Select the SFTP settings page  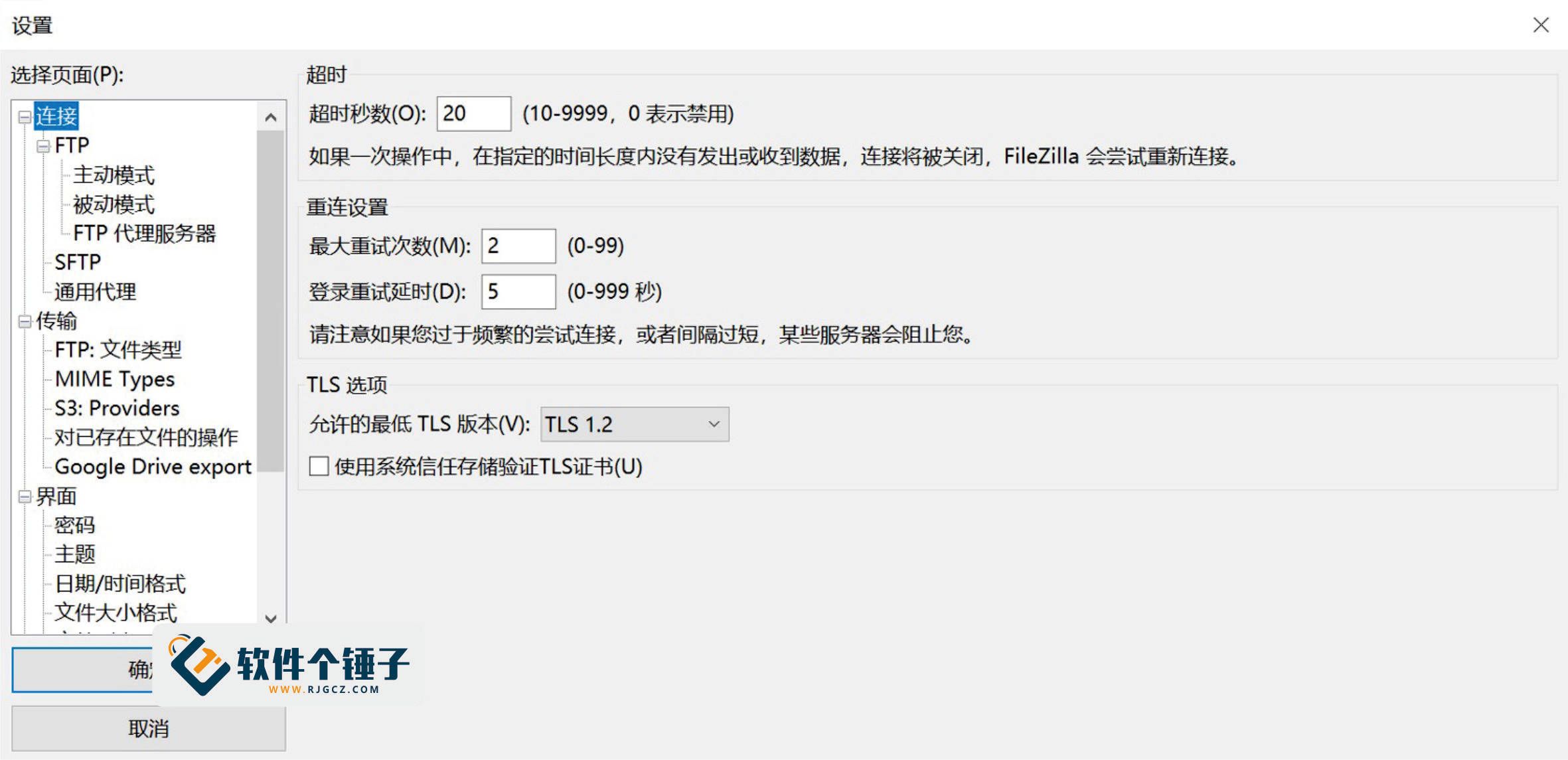pos(78,262)
